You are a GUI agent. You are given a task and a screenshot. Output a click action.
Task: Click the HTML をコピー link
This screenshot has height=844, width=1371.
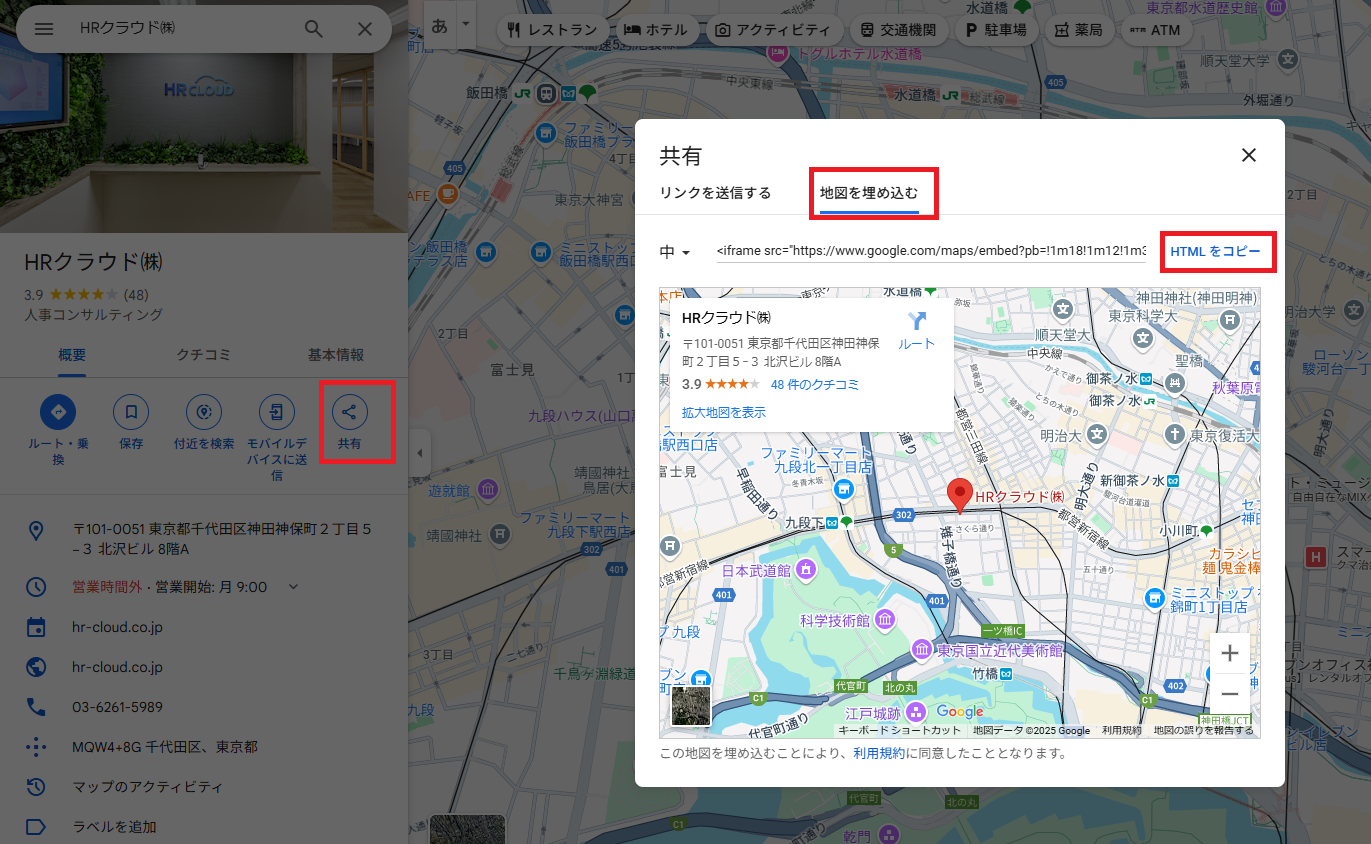coord(1217,252)
